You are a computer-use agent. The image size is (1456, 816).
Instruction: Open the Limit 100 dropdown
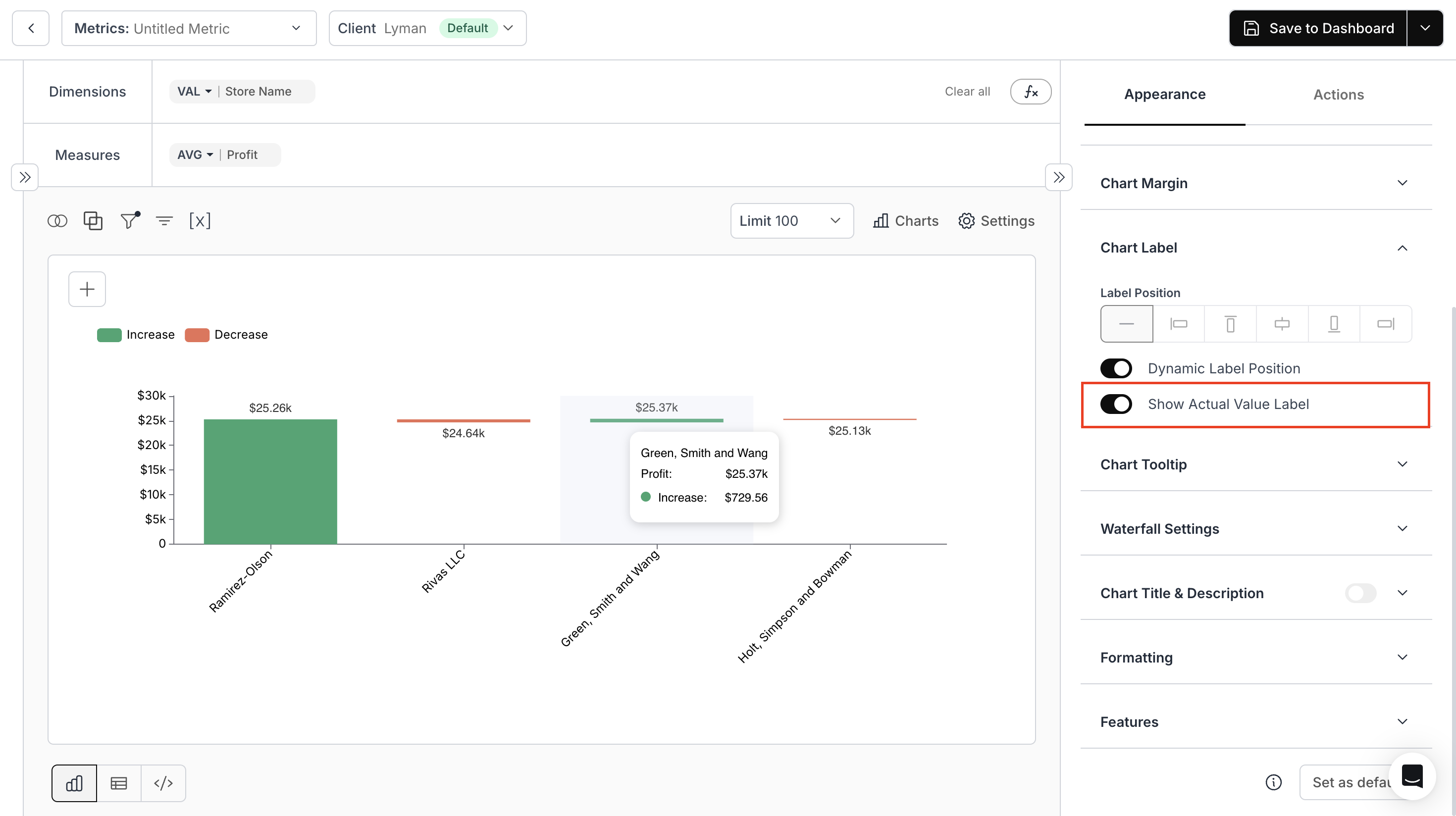791,221
